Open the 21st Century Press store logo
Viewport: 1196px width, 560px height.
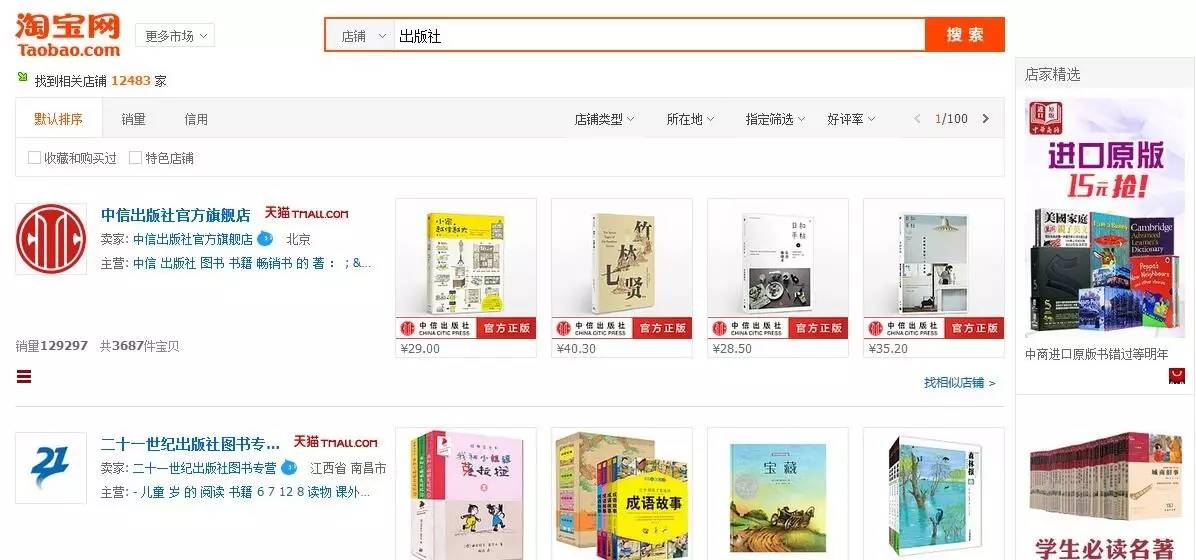click(51, 468)
